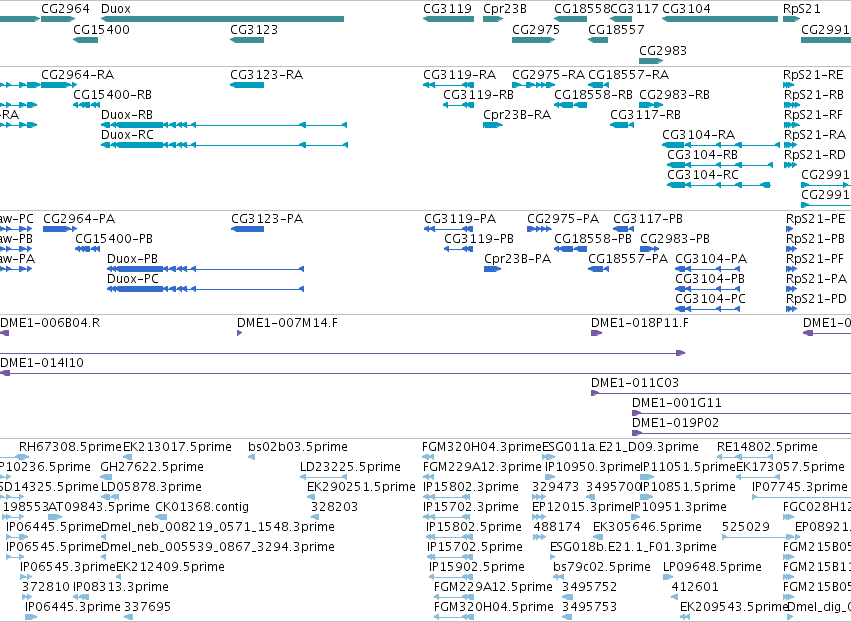Click the DME1-011C03 BAC clone
The image size is (851, 622).
click(721, 393)
